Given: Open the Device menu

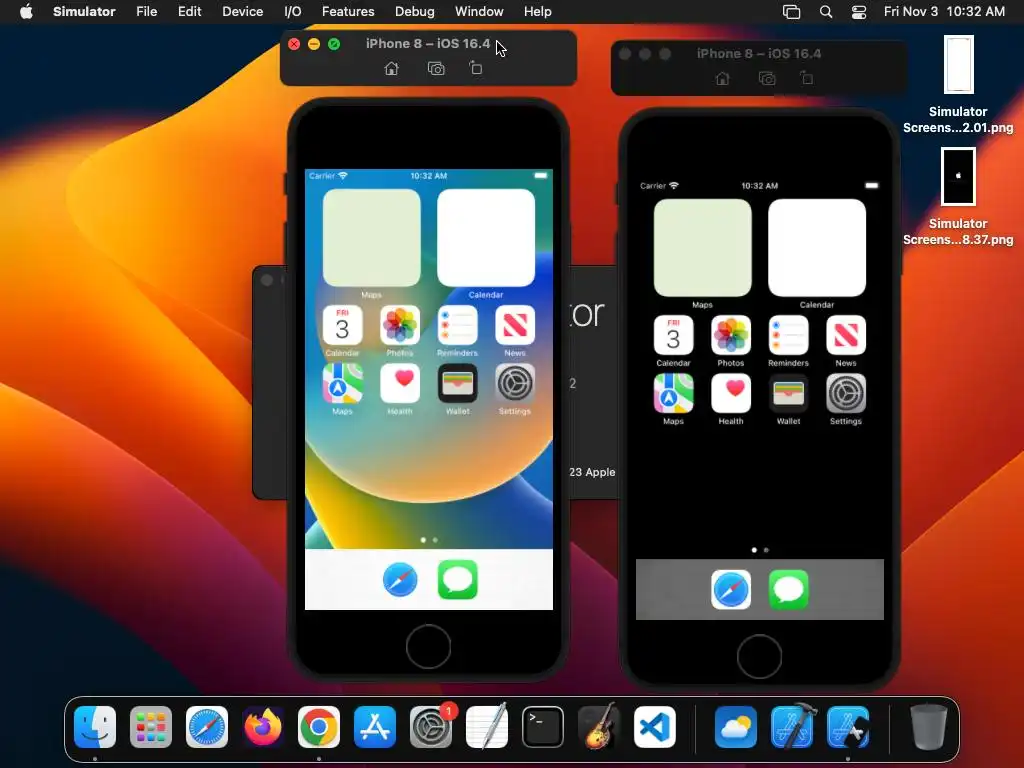Looking at the screenshot, I should tap(242, 12).
